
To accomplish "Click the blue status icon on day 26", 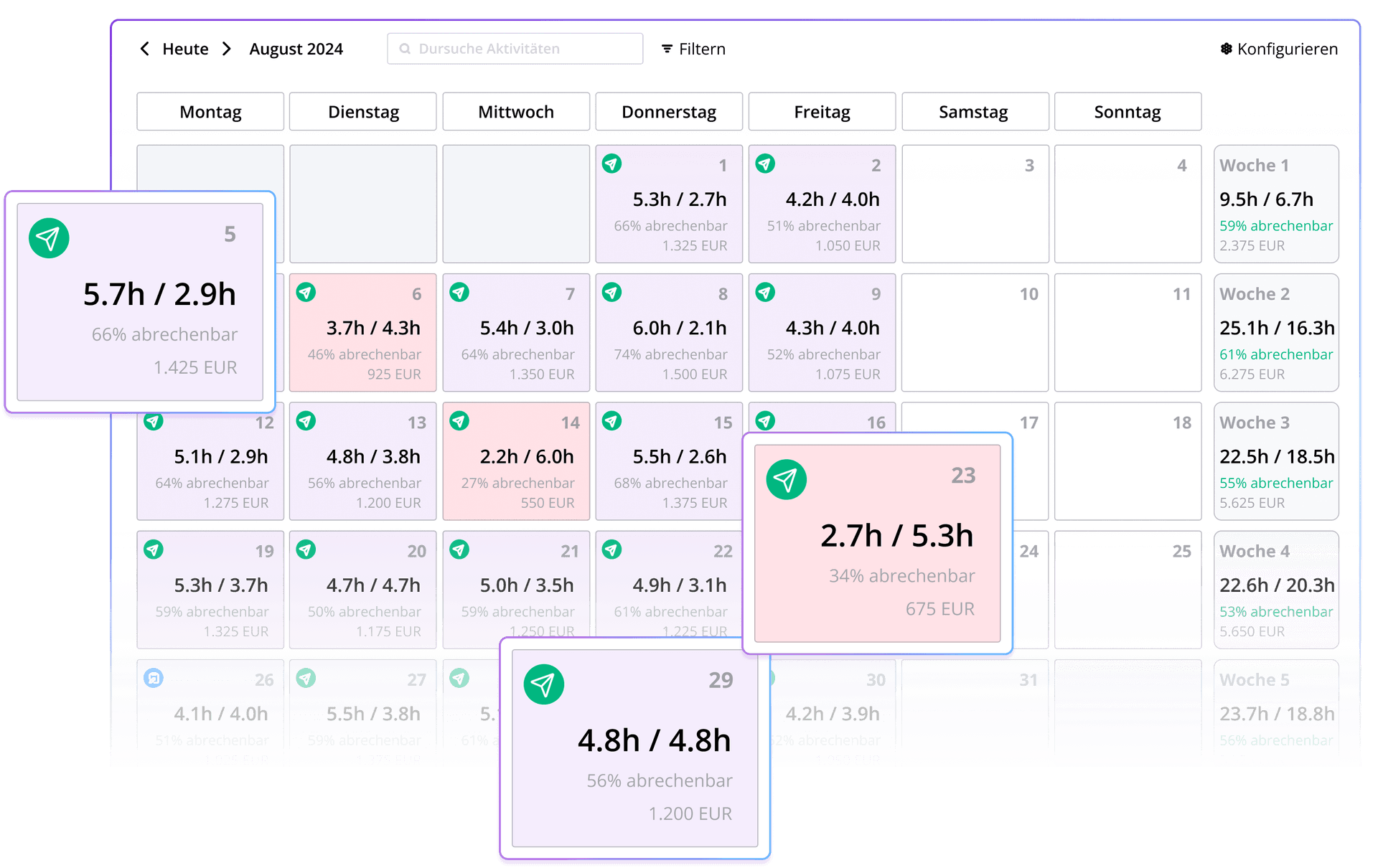I will click(154, 678).
